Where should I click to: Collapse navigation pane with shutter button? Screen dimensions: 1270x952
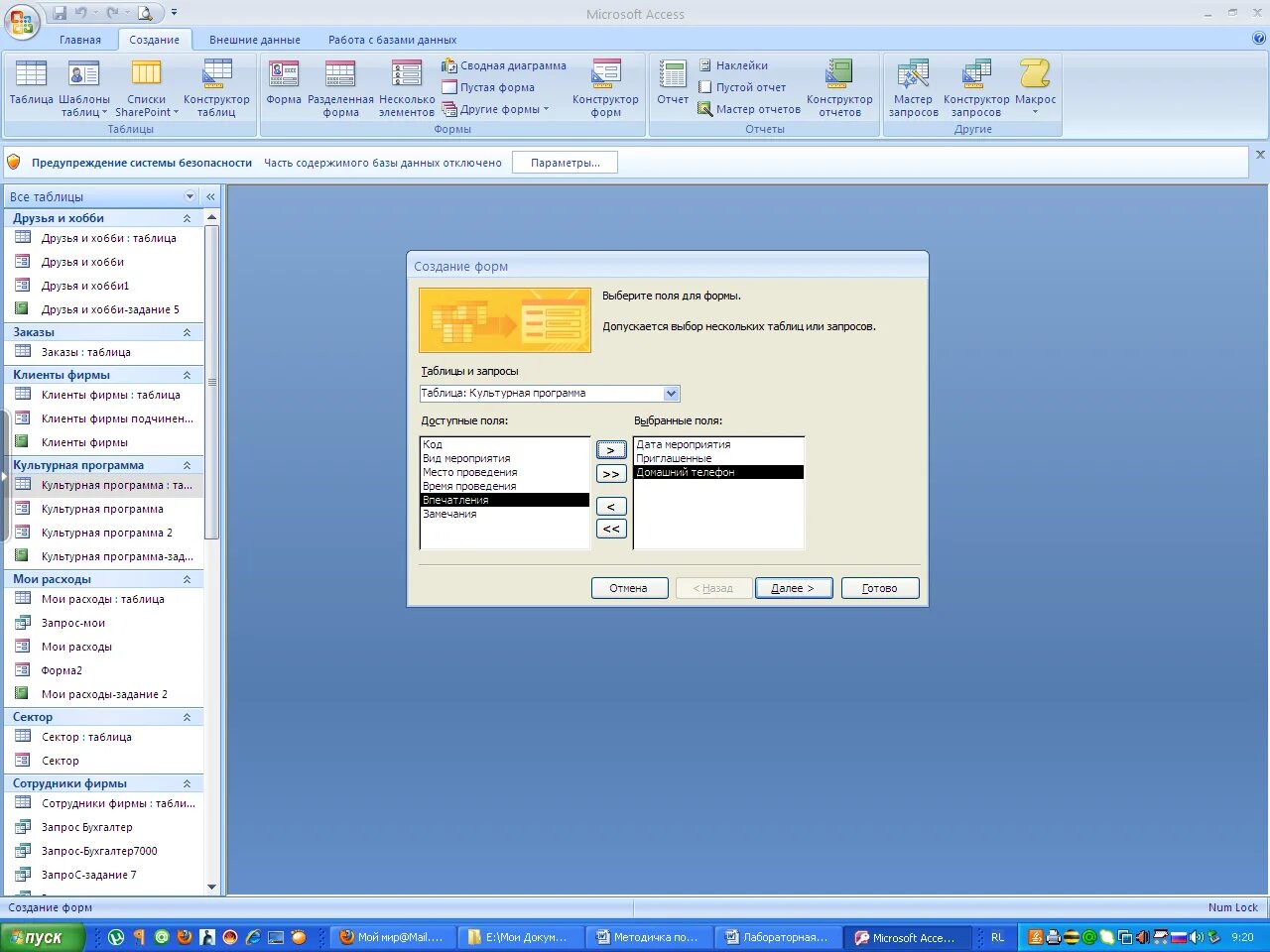coord(210,196)
